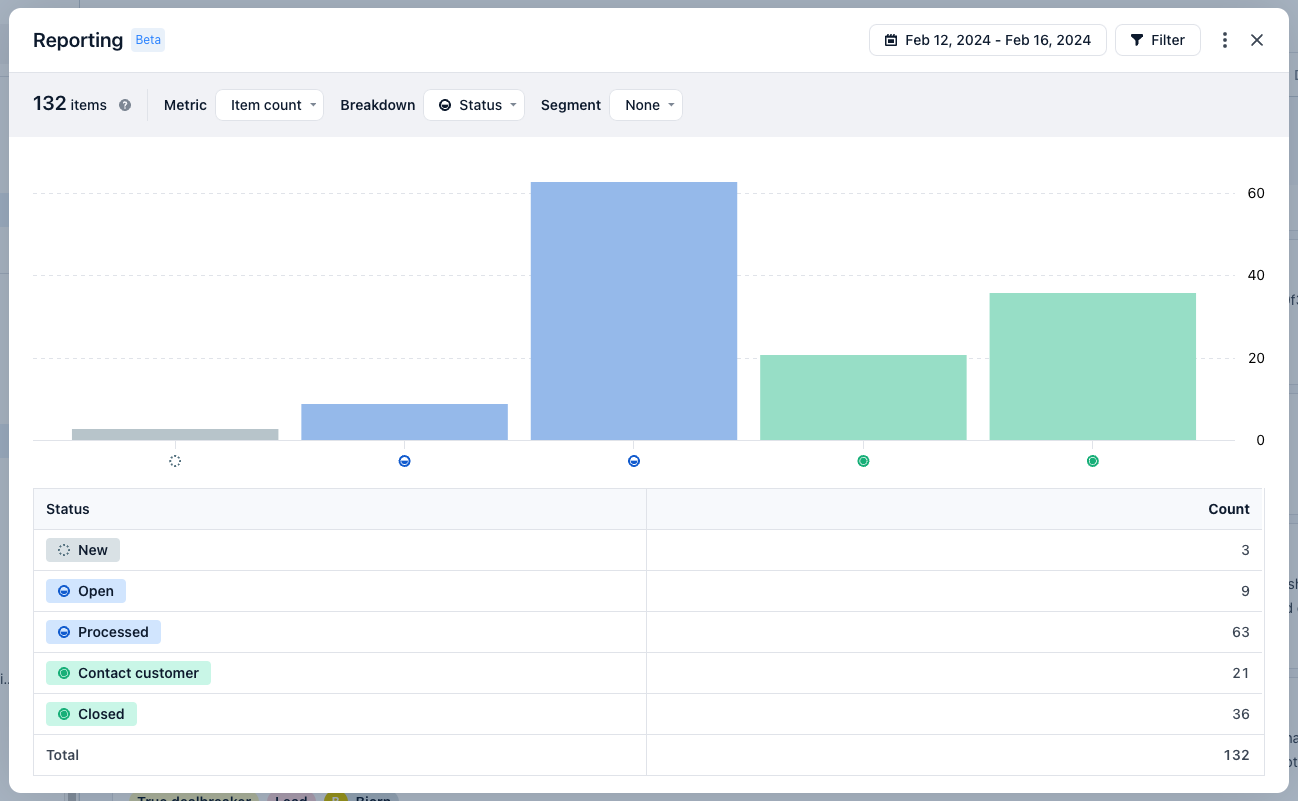Click the y-axis label 40
The width and height of the screenshot is (1298, 801).
[x=1256, y=275]
